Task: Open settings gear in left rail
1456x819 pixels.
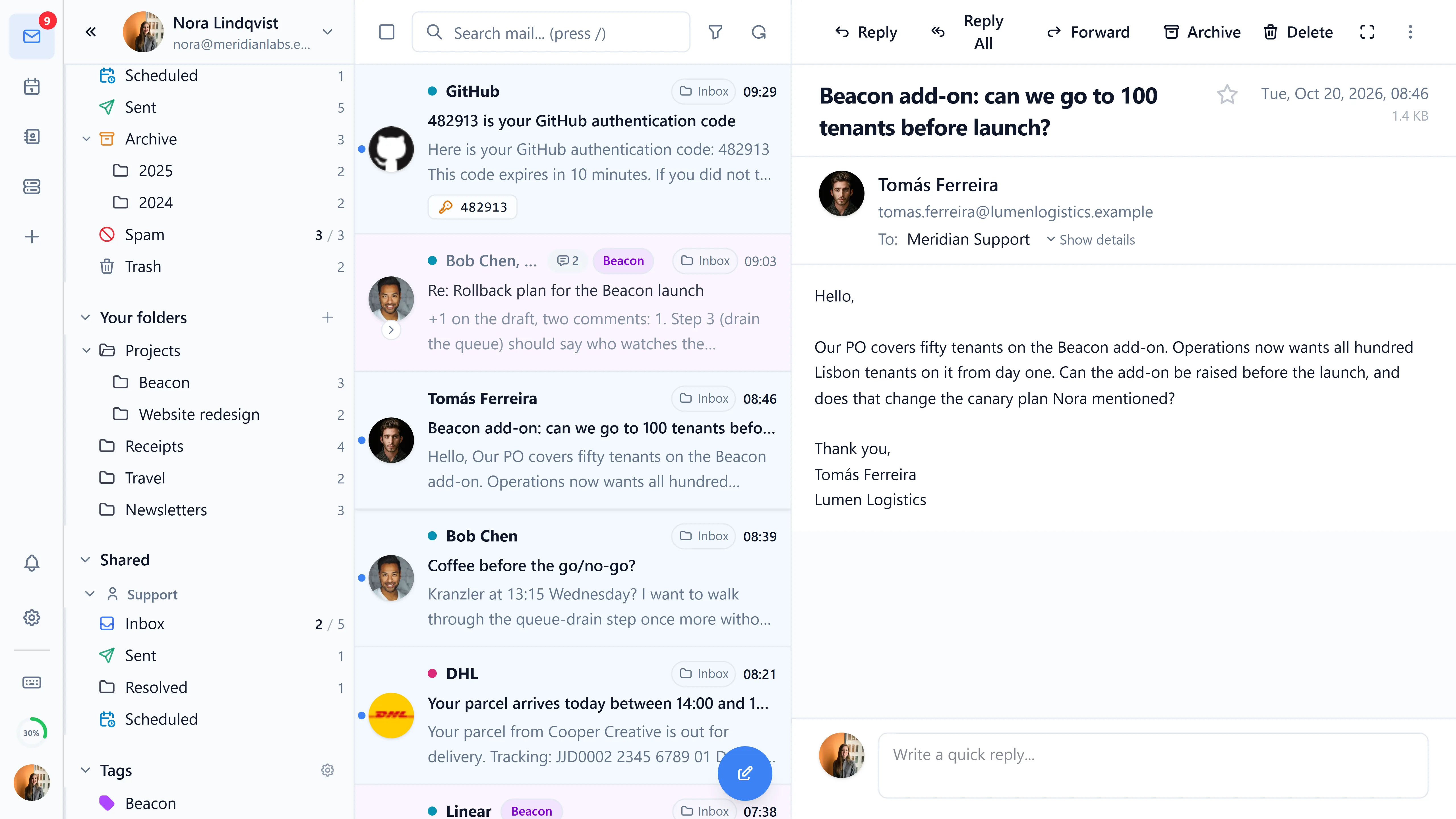Action: click(32, 617)
